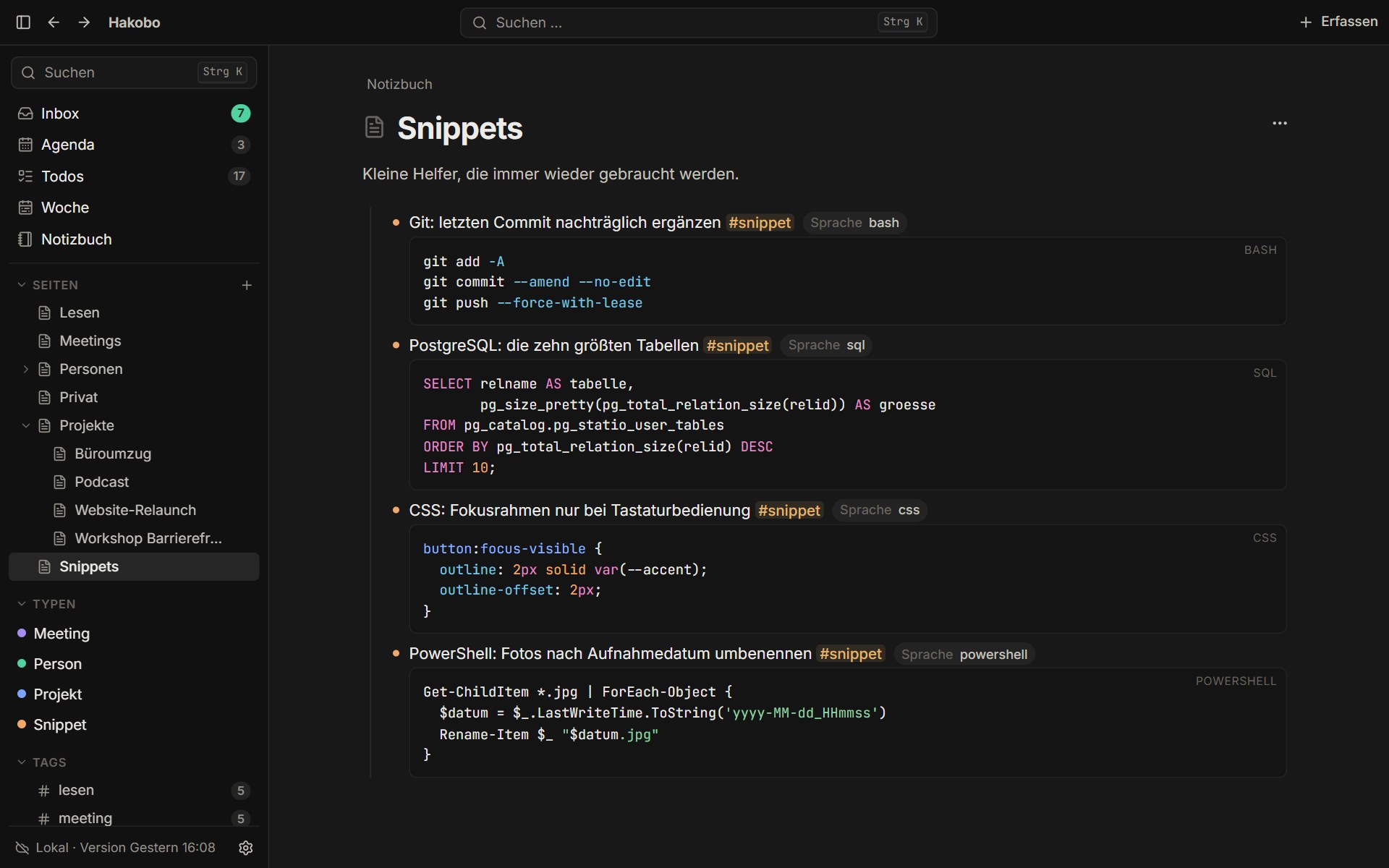Focus the top global search field
The width and height of the screenshot is (1389, 868).
click(698, 22)
